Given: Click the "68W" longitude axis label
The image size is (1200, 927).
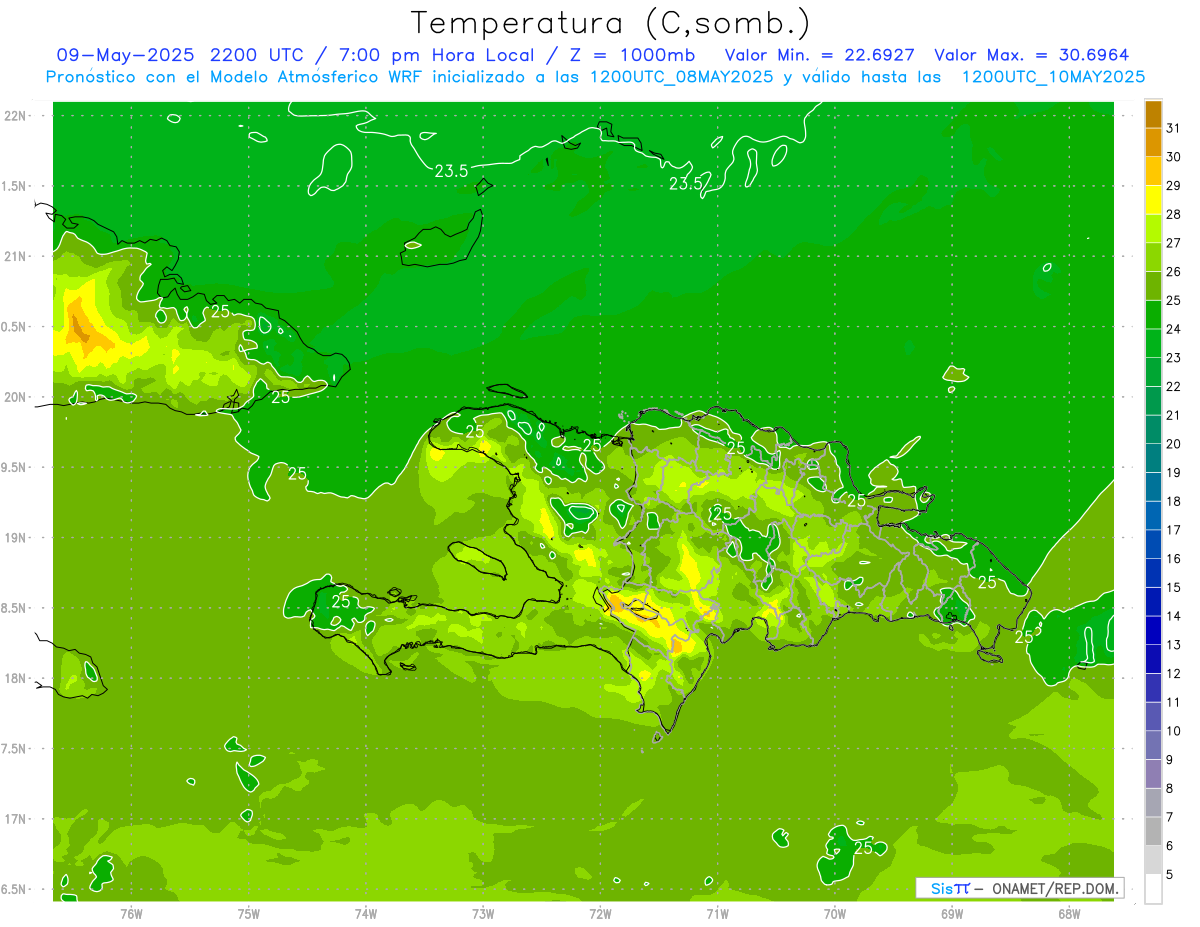Looking at the screenshot, I should (1069, 913).
